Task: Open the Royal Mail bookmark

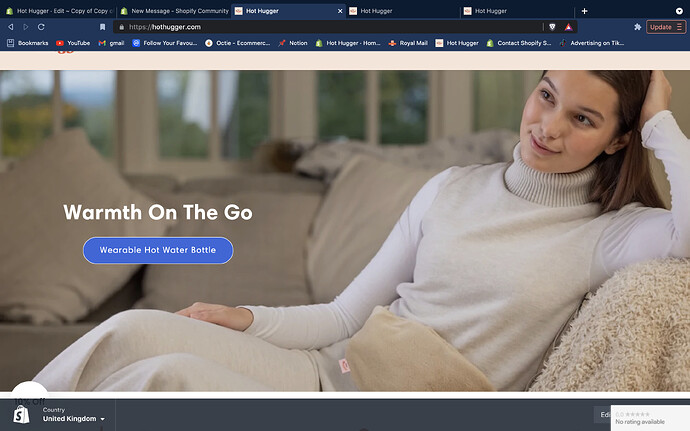Action: point(408,43)
